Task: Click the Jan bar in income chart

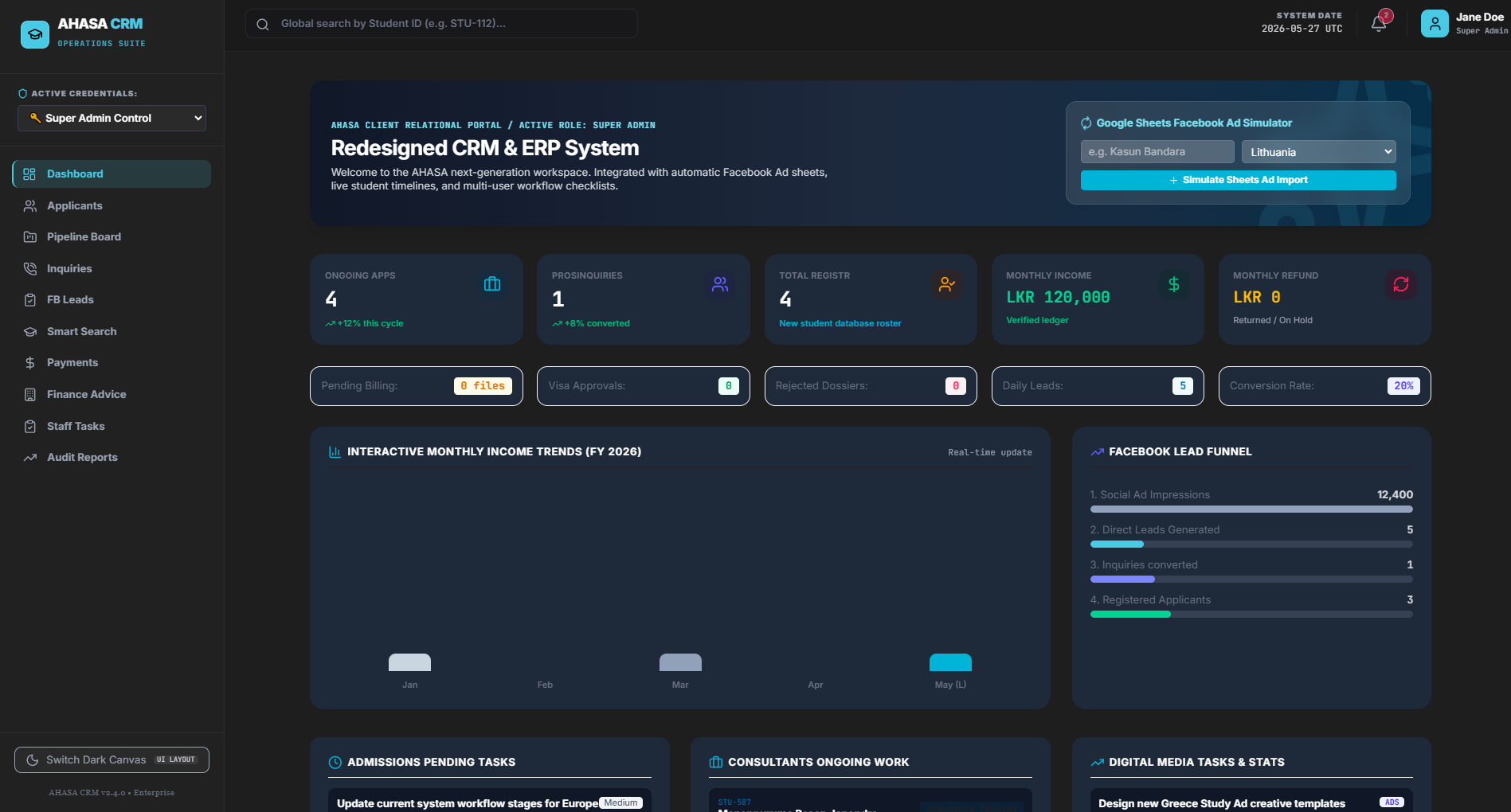Action: (x=409, y=662)
